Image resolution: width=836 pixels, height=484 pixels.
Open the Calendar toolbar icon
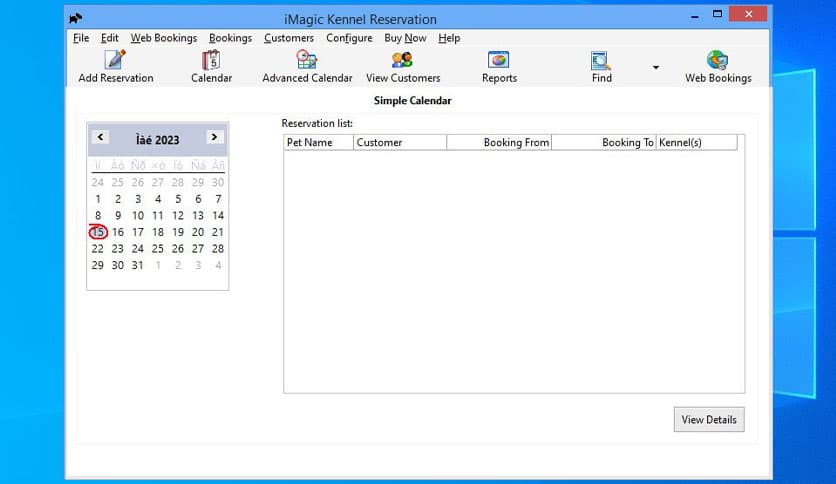pos(211,67)
